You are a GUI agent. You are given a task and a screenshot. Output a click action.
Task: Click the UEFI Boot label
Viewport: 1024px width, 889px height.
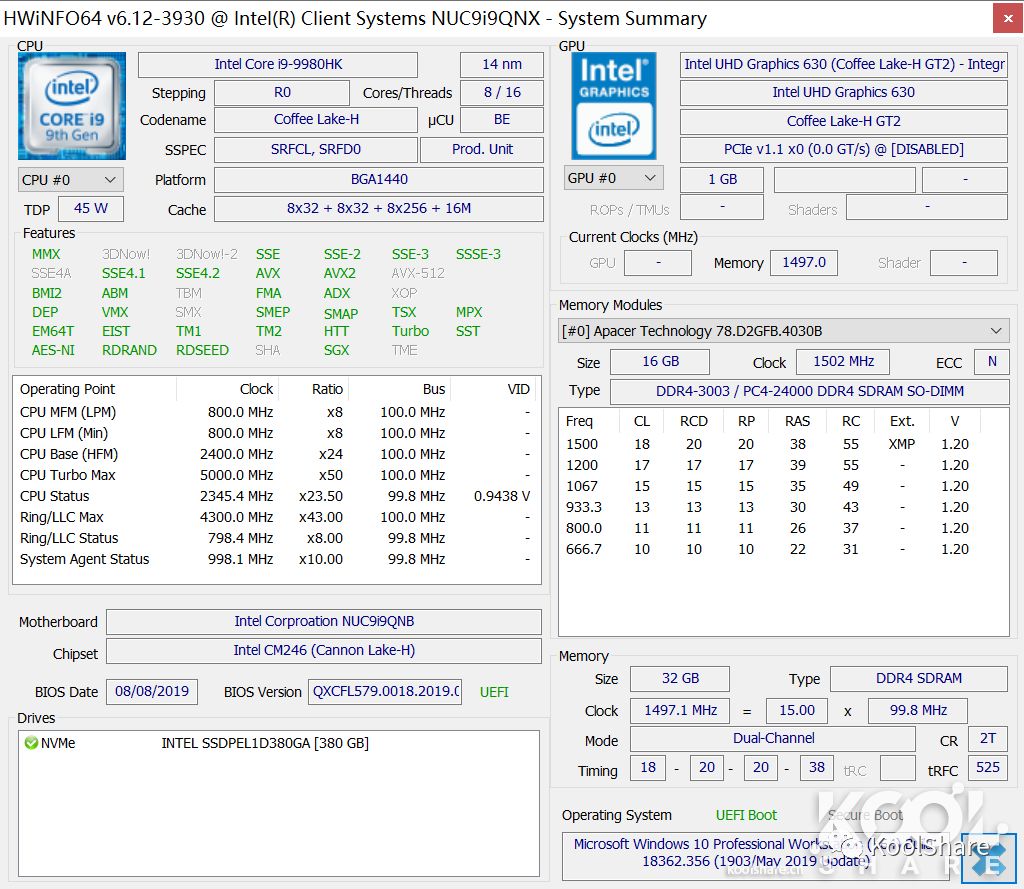coord(746,816)
